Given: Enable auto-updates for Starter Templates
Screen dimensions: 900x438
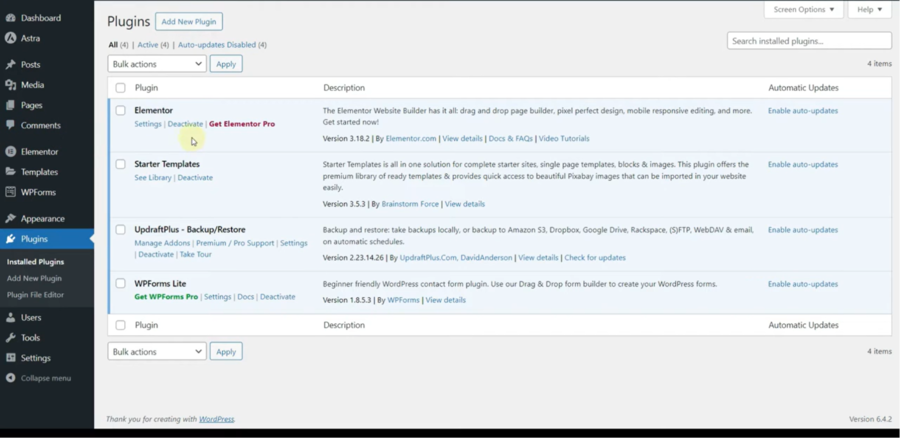Looking at the screenshot, I should (803, 165).
